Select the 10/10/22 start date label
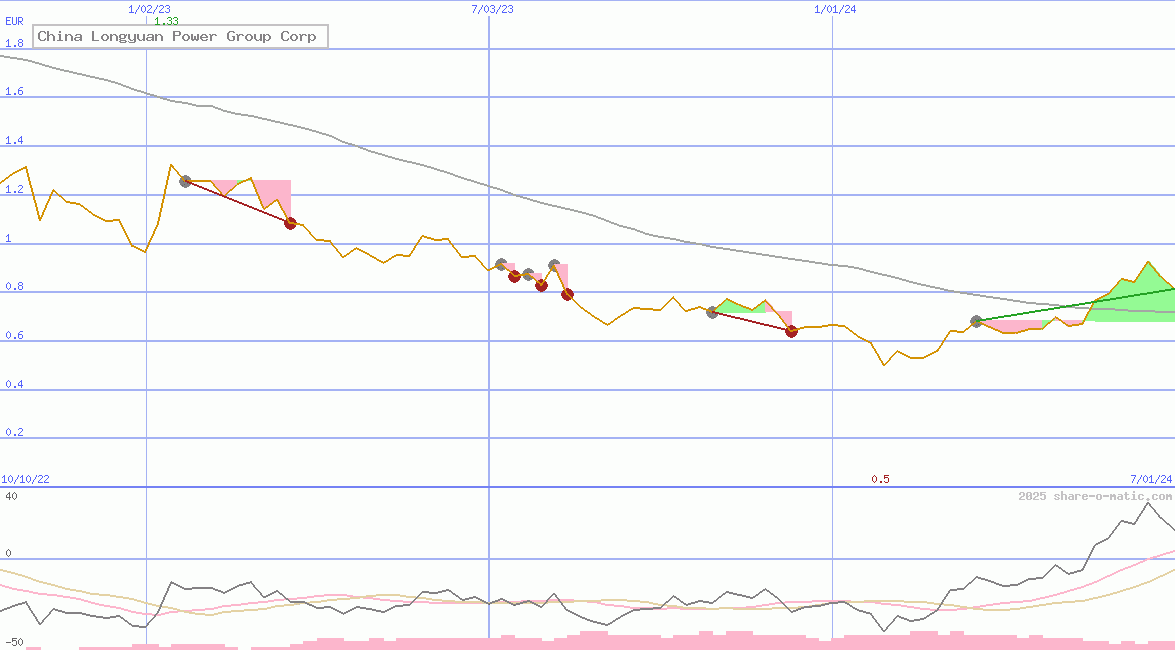Viewport: 1175px width, 650px height. (25, 480)
